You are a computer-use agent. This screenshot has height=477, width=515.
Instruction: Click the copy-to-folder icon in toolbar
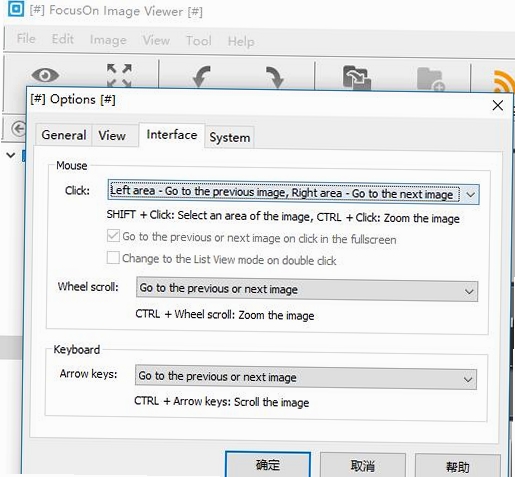pyautogui.click(x=357, y=78)
